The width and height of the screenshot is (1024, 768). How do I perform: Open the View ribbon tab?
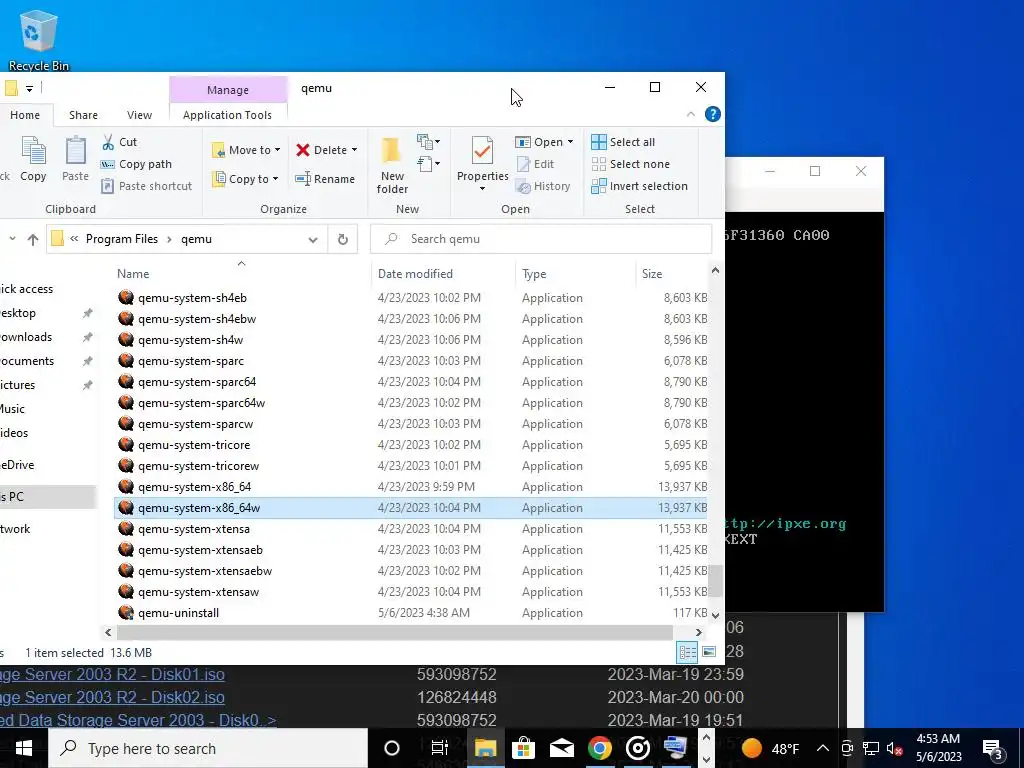coord(139,115)
